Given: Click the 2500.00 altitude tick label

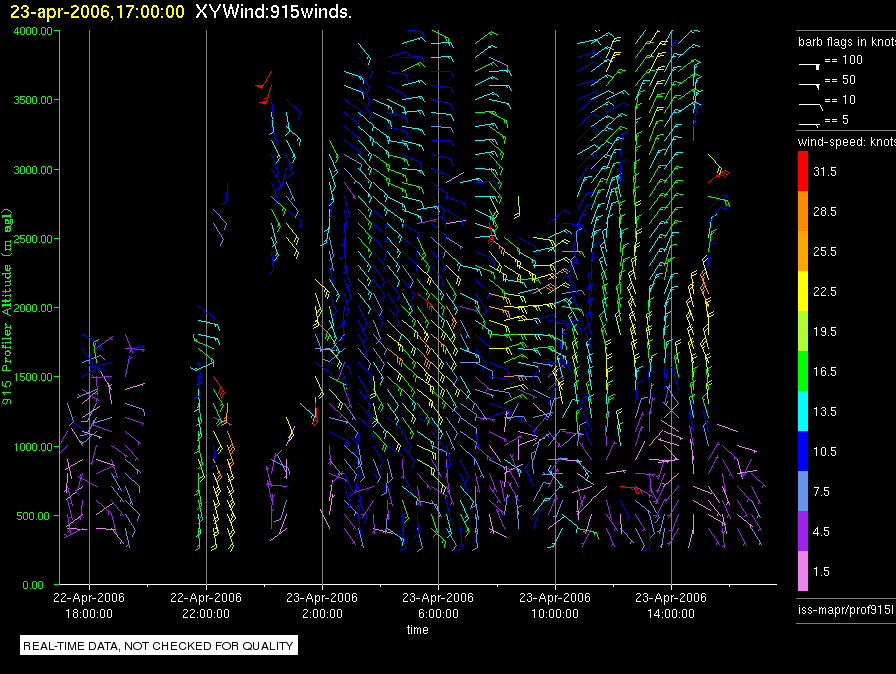Looking at the screenshot, I should click(33, 239).
